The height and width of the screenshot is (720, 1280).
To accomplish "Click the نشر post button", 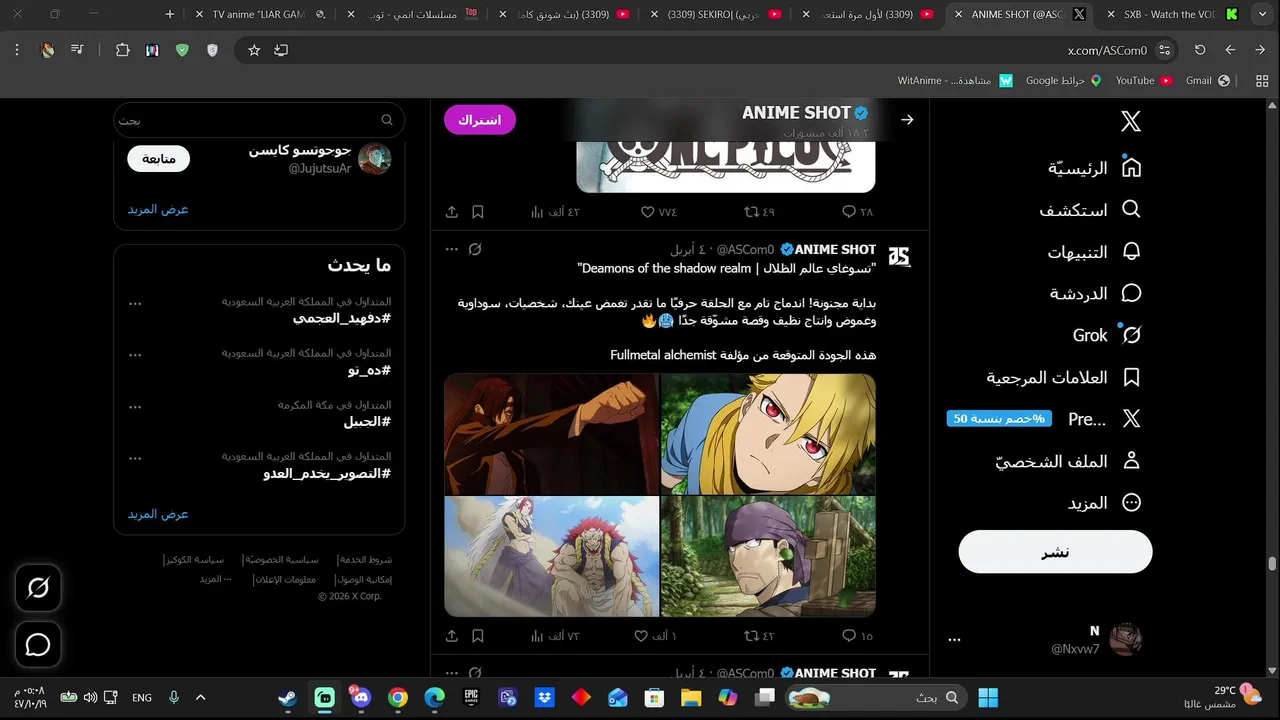I will pos(1055,552).
